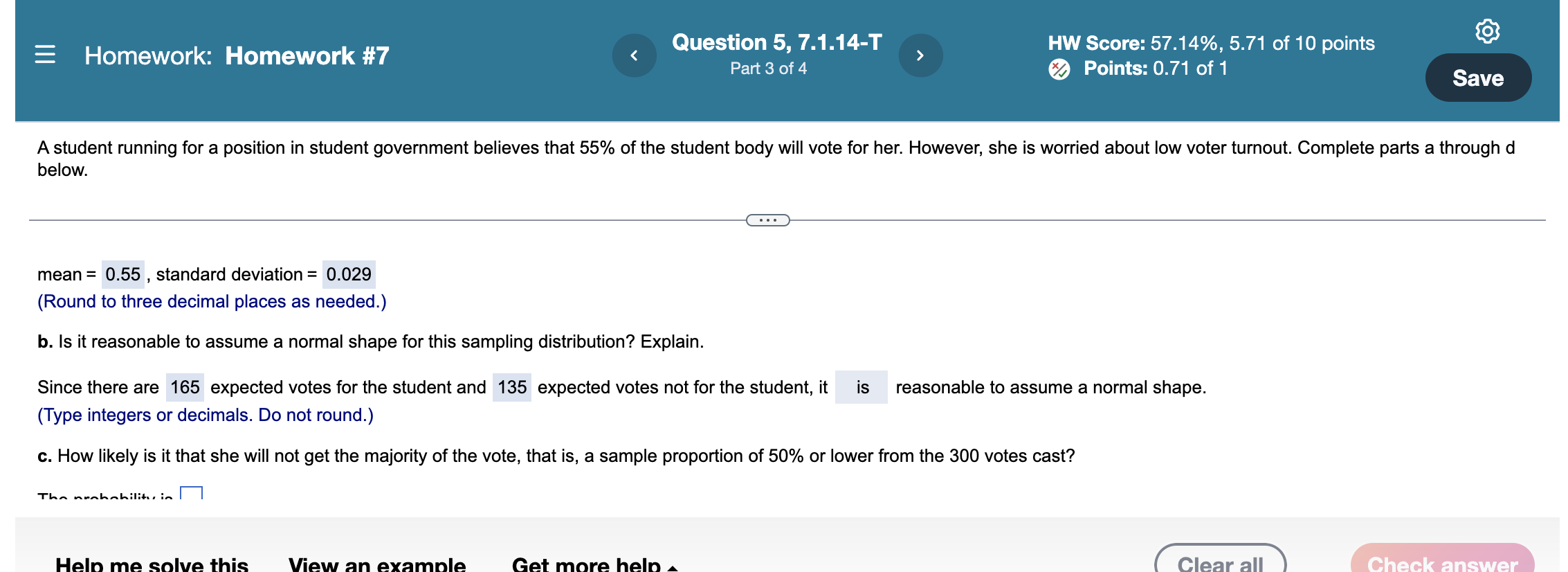
Task: Open the 'is' dropdown selection
Action: pyautogui.click(x=862, y=387)
